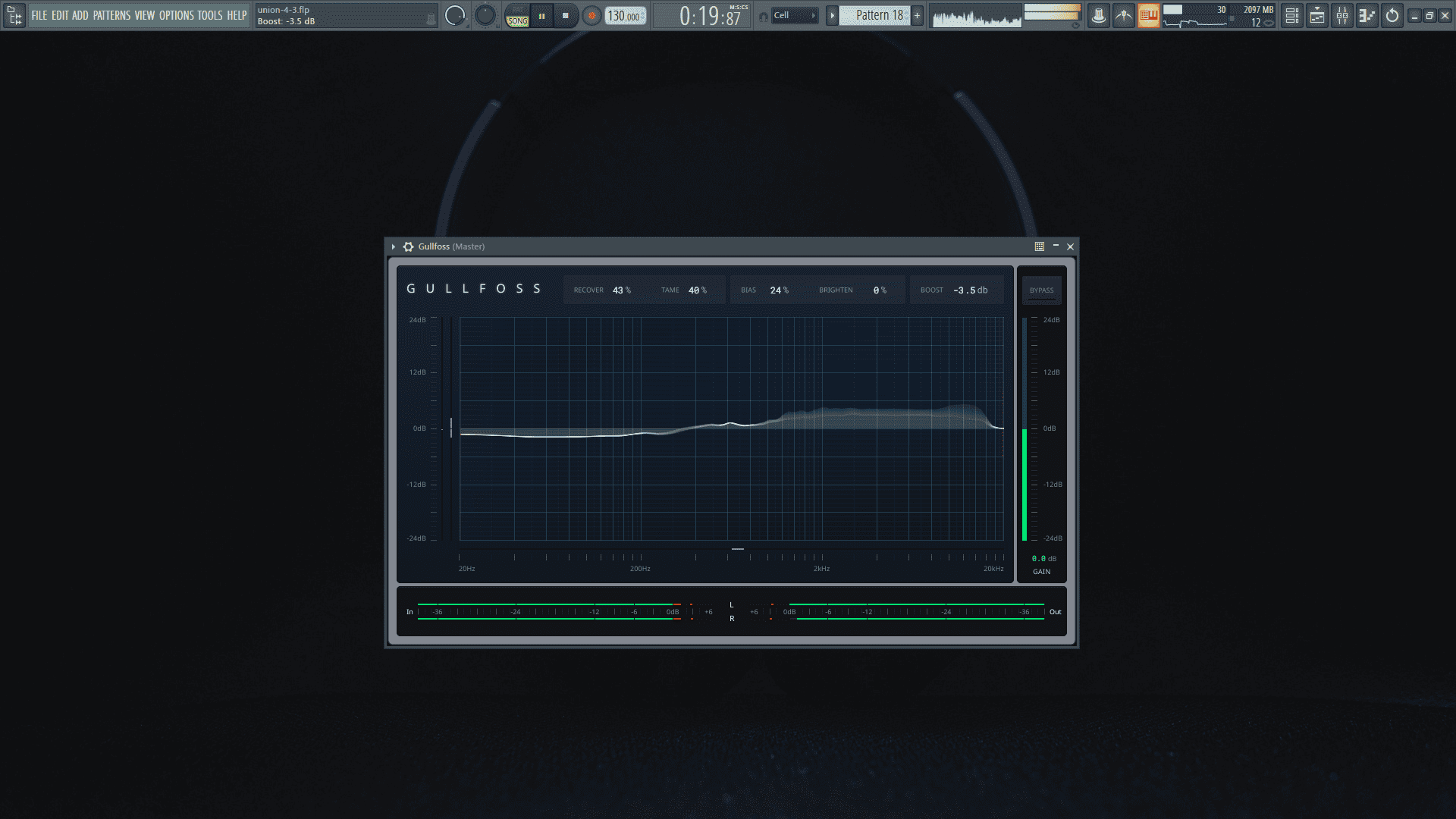Open the HELP menu
The image size is (1456, 819).
pos(237,15)
